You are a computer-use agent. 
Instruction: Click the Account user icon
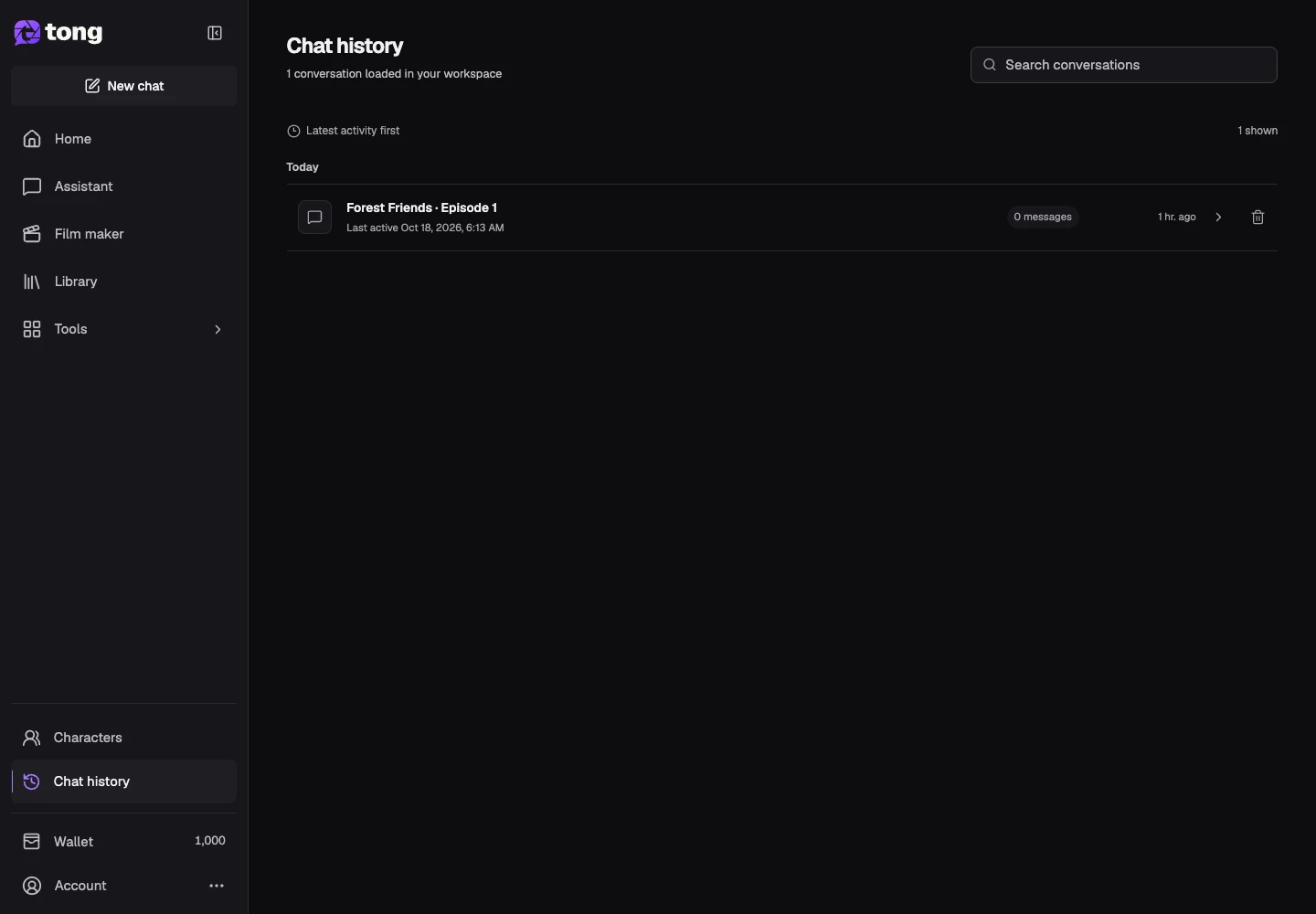click(32, 886)
